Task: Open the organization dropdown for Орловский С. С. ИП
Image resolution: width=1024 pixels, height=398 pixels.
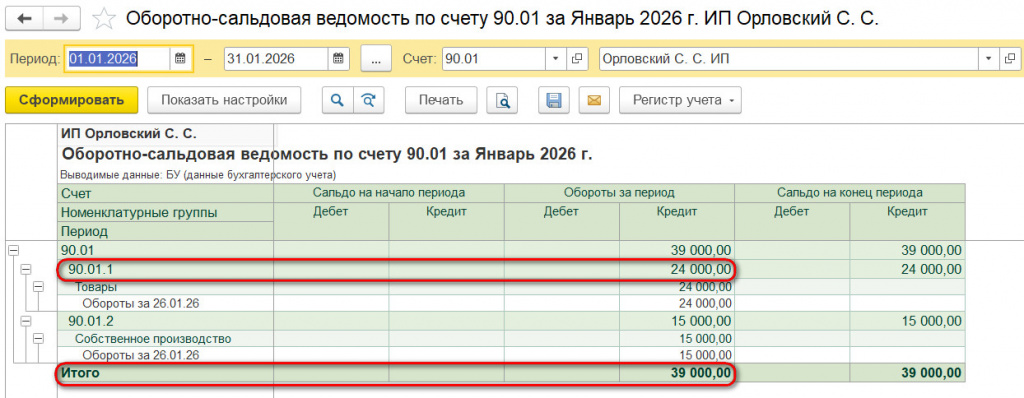Action: [988, 59]
